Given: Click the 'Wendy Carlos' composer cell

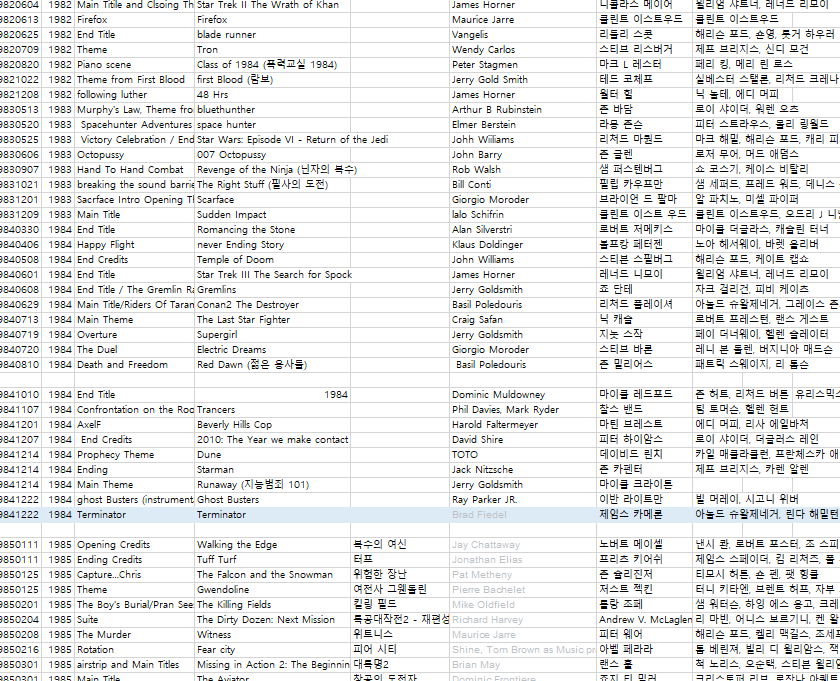Looking at the screenshot, I should click(523, 50).
